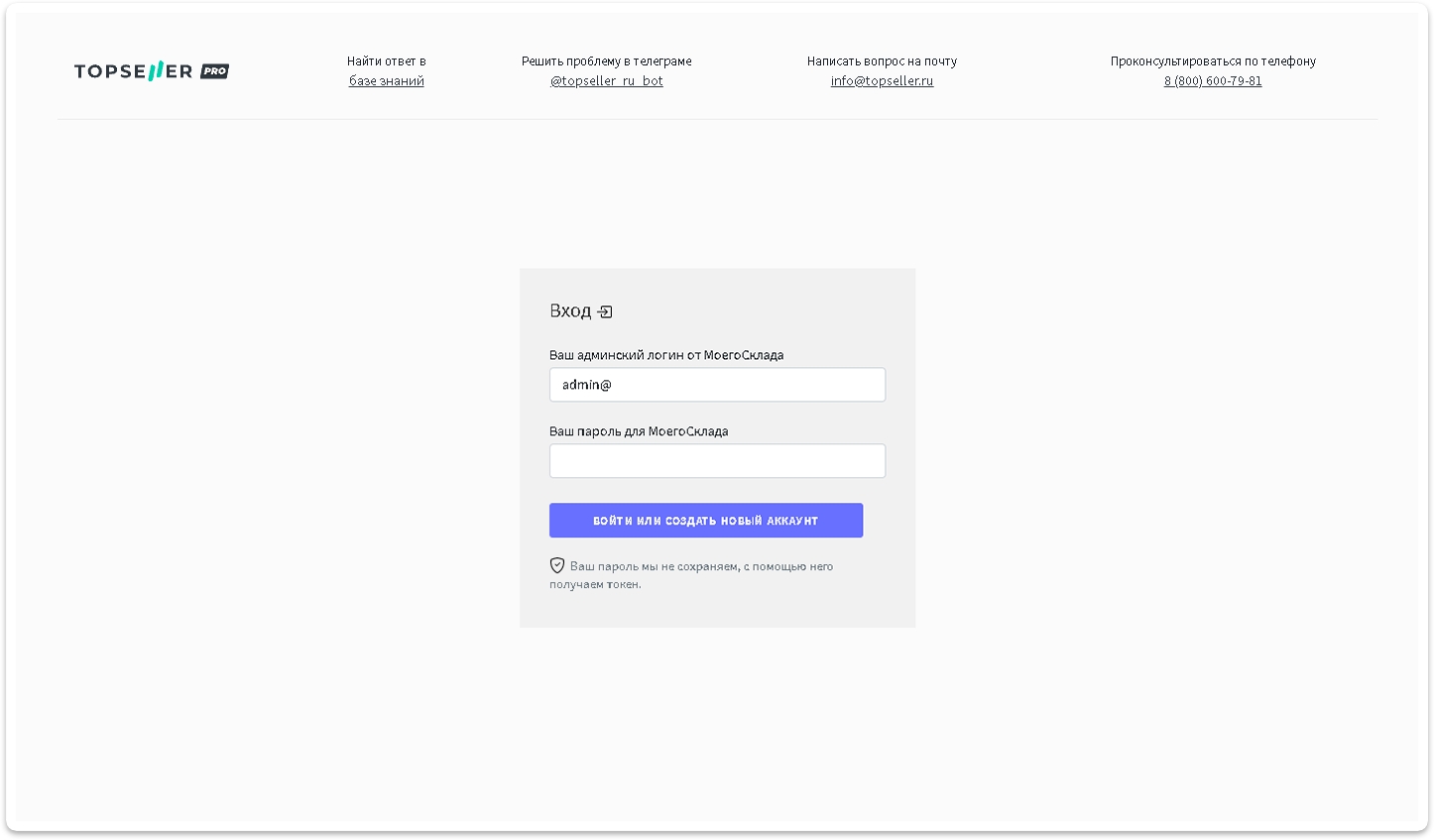Screen dimensions: 1434x840
Task: Click the Решить проблему в телеграме text
Action: point(606,61)
